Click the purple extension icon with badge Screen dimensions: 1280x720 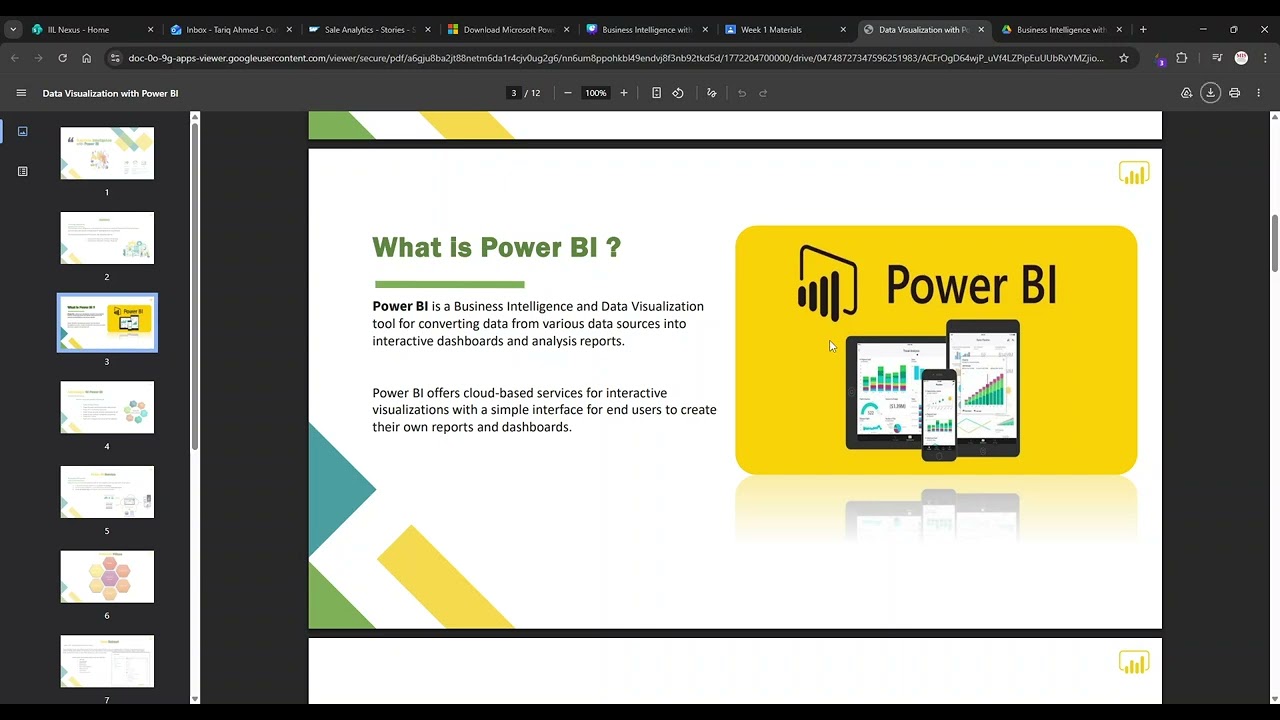pyautogui.click(x=1159, y=59)
